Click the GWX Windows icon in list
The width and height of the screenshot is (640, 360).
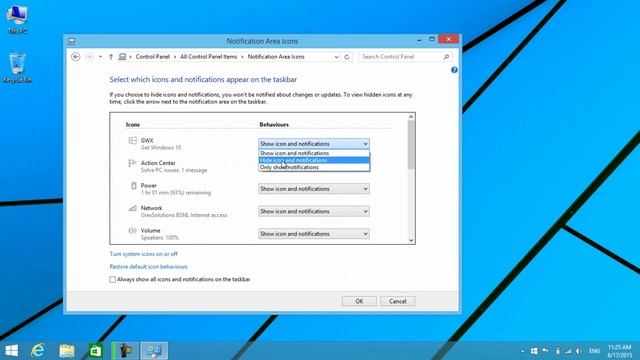(x=132, y=140)
